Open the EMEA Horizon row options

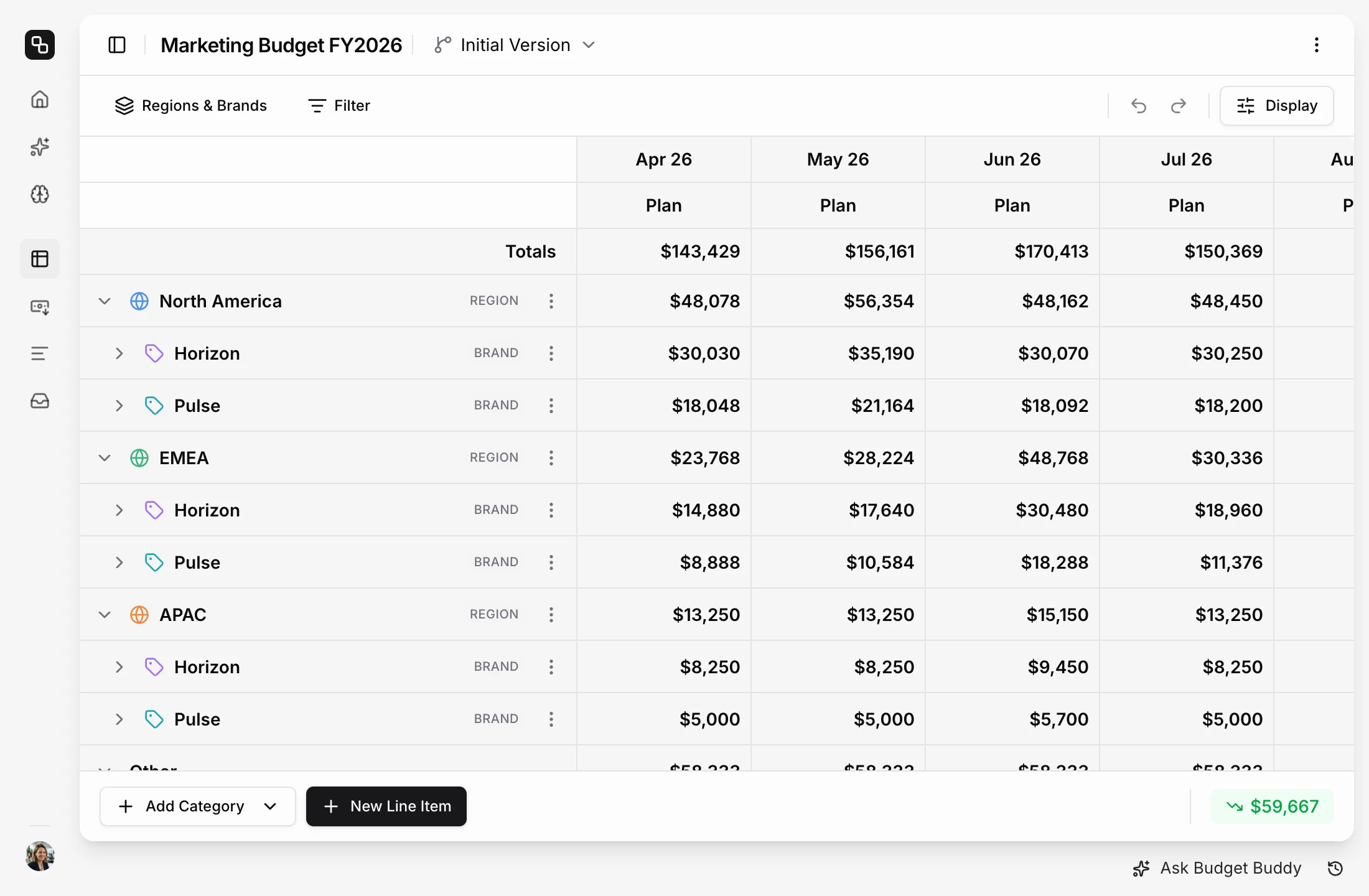[551, 510]
